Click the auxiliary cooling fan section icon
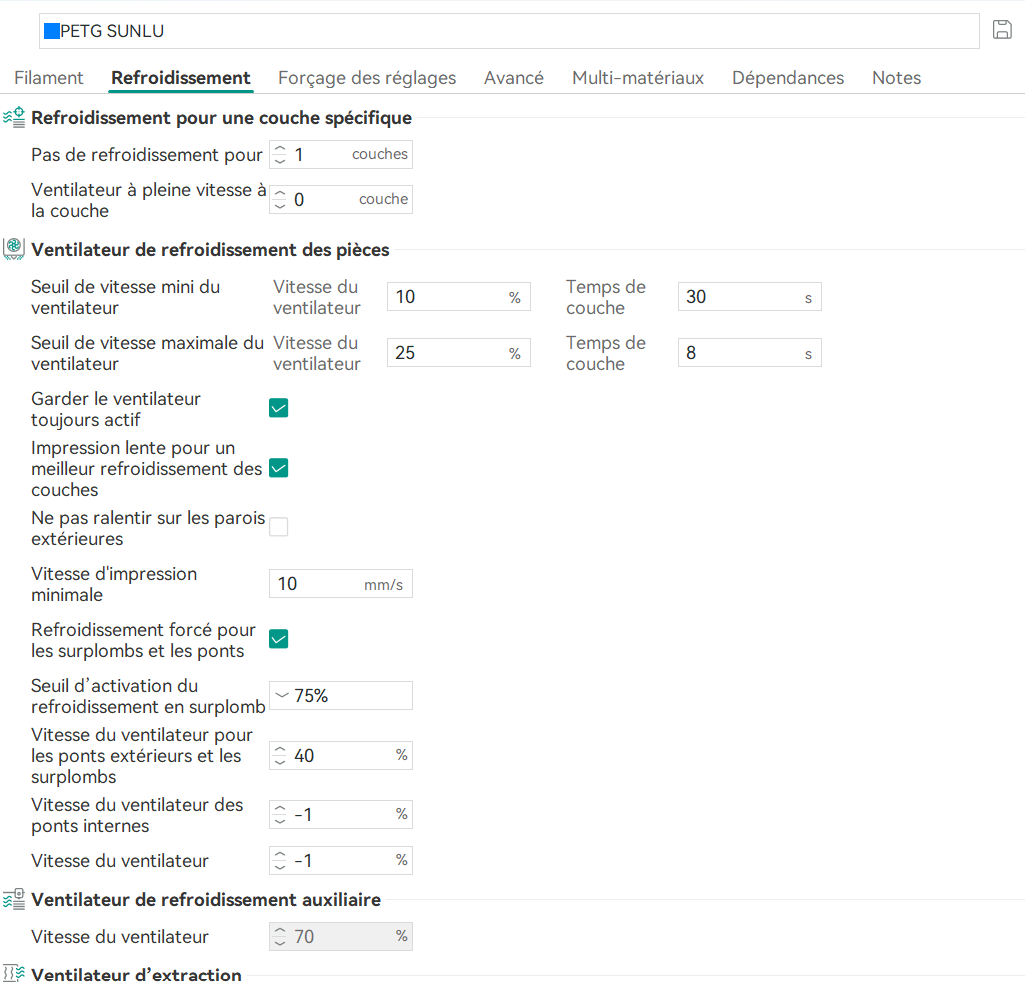 14,900
